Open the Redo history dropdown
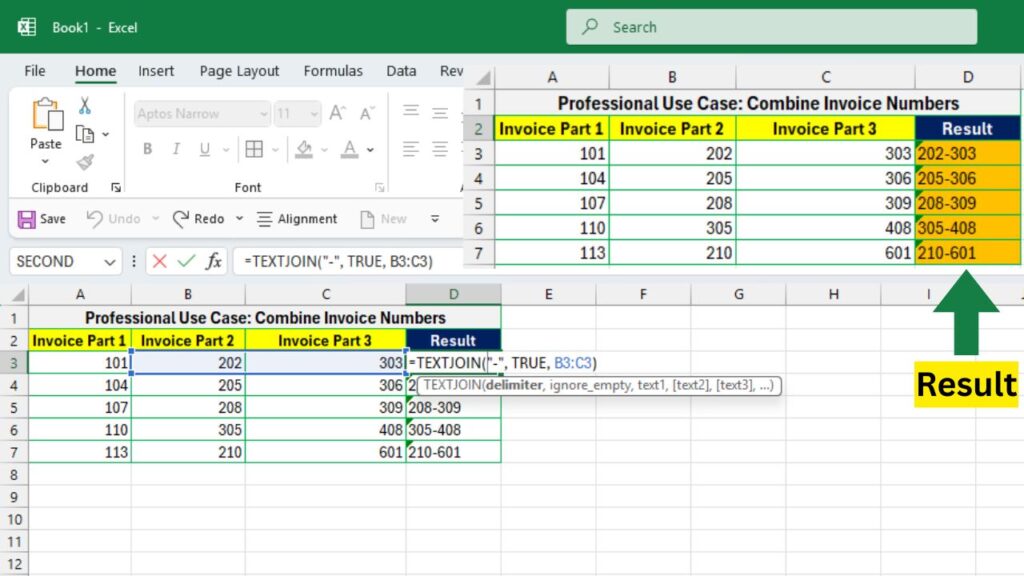This screenshot has width=1024, height=576. point(239,219)
